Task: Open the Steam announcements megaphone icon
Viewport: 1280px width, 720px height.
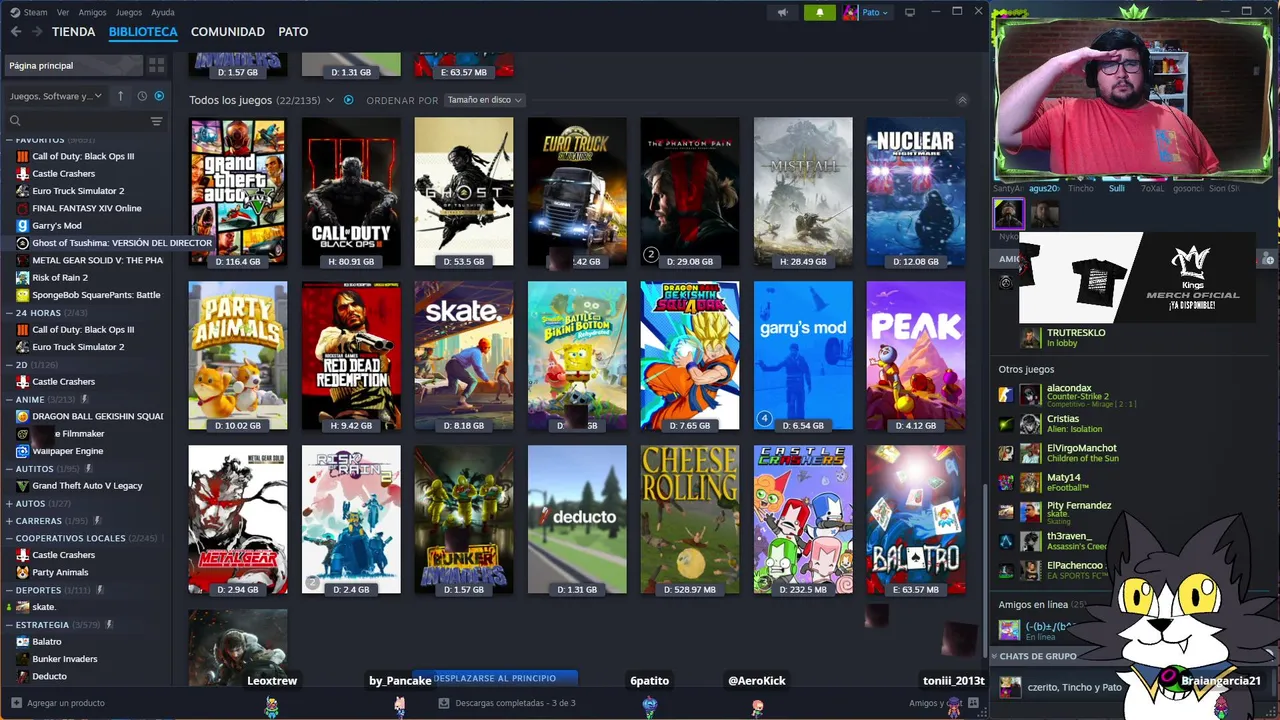Action: [783, 12]
